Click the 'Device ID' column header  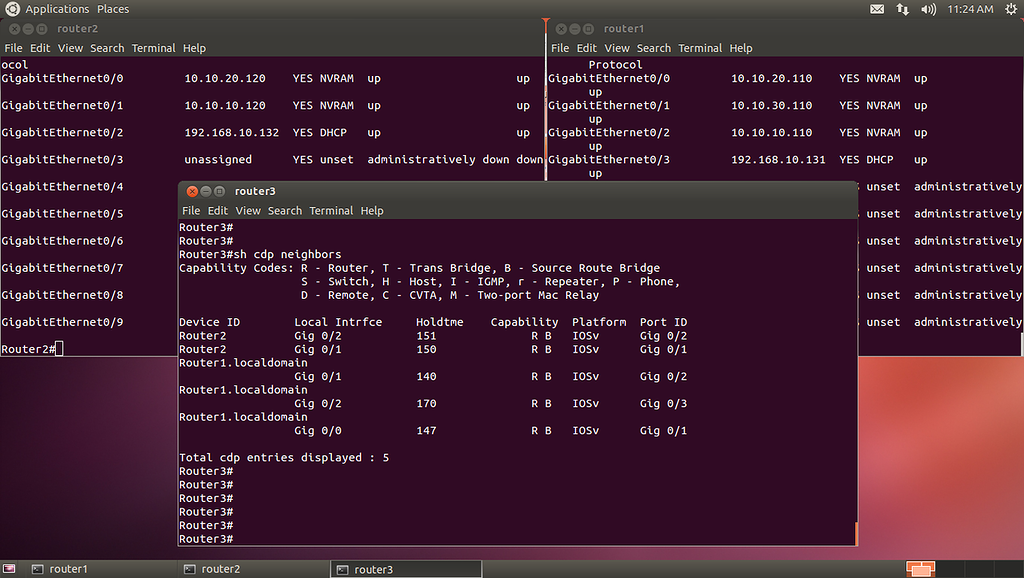click(x=209, y=323)
